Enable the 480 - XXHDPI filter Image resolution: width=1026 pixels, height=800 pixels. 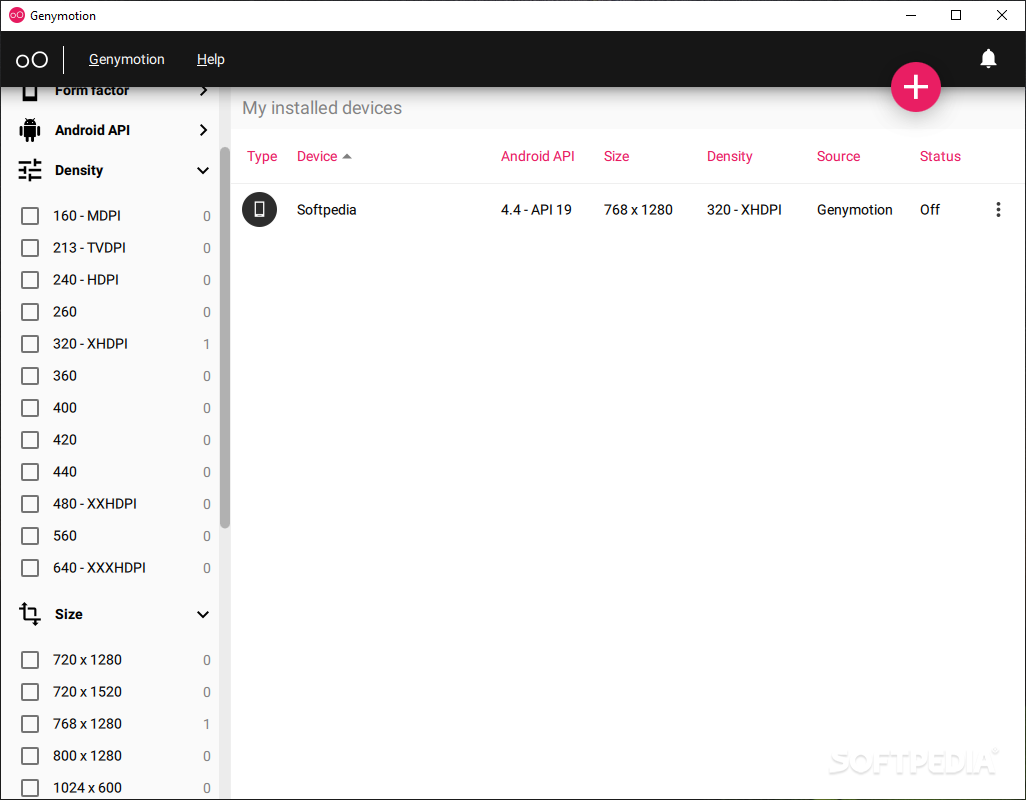(x=30, y=504)
